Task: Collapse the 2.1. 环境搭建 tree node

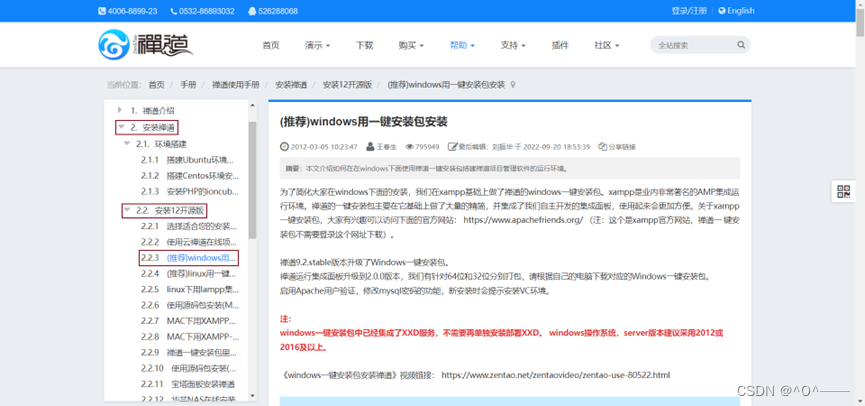Action: [x=126, y=144]
